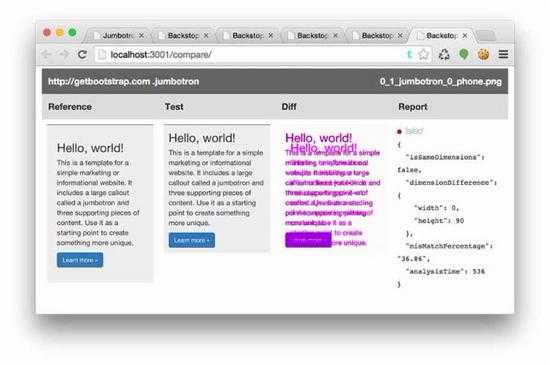Go forward with the browser forward arrow

click(64, 54)
